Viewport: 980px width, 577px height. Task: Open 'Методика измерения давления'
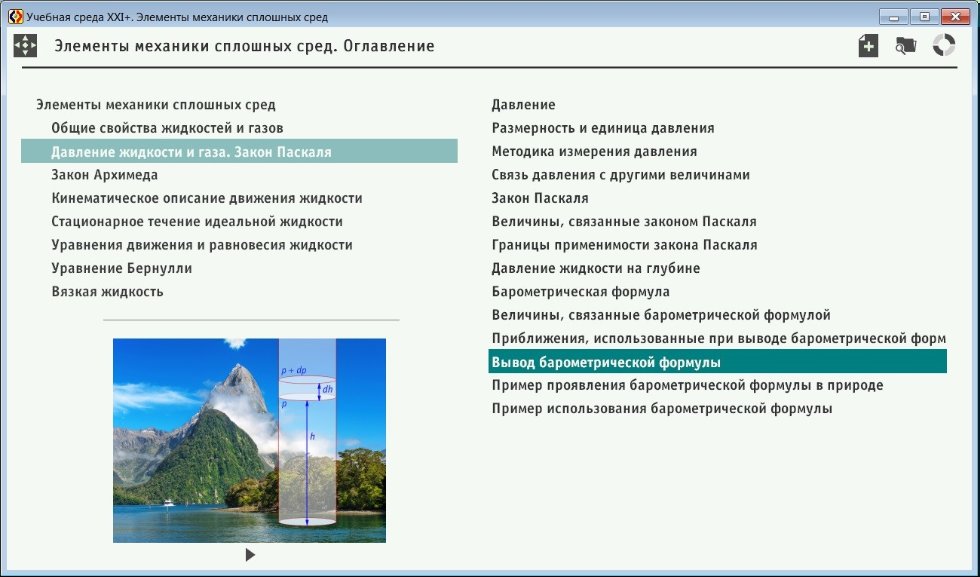pyautogui.click(x=596, y=151)
